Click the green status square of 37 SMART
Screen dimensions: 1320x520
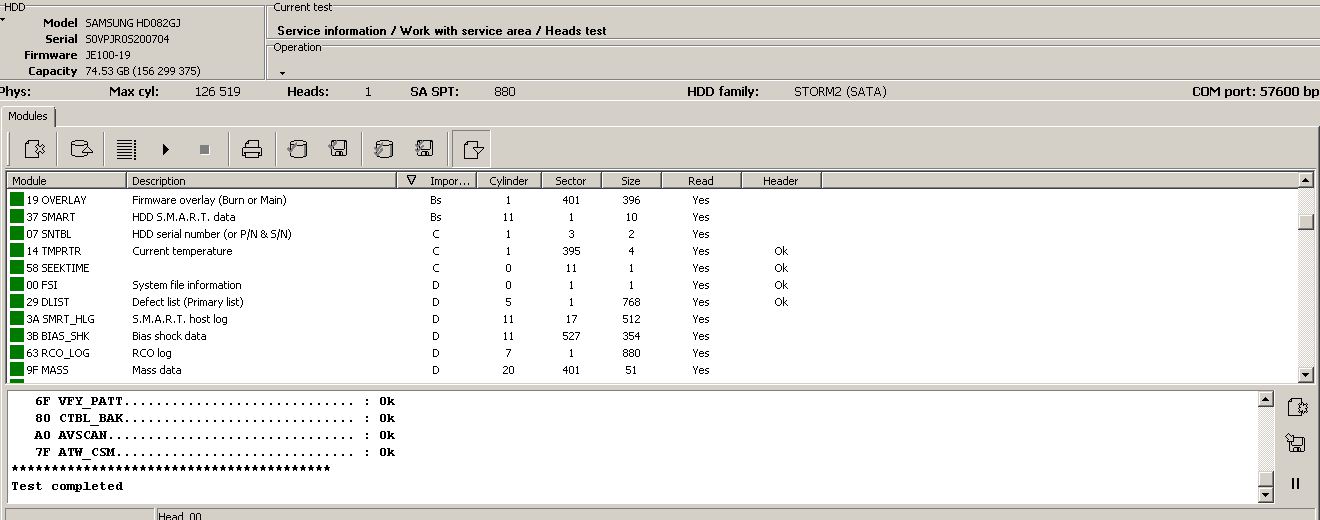16,217
